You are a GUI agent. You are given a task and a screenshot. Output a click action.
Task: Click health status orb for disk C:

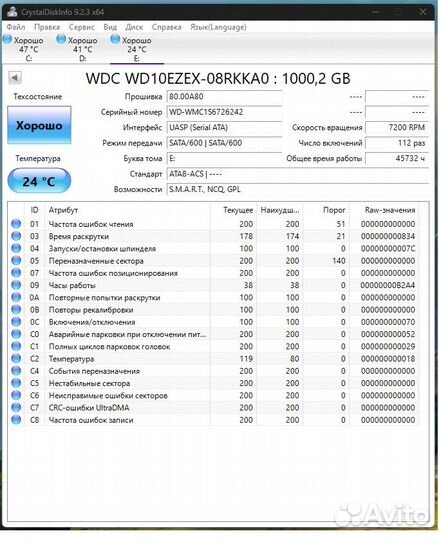click(7, 39)
